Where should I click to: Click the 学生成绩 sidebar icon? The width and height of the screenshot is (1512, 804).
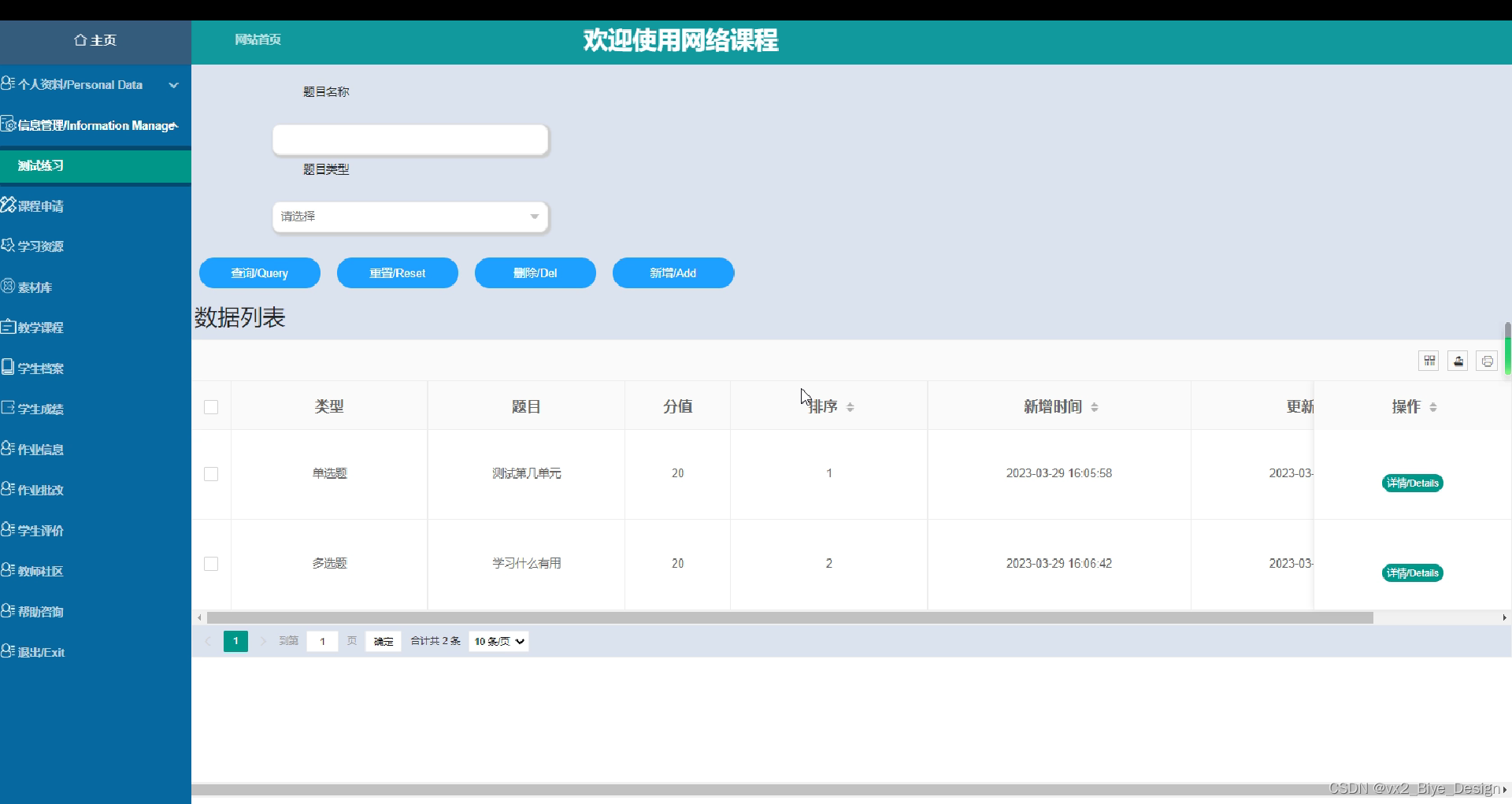point(8,408)
